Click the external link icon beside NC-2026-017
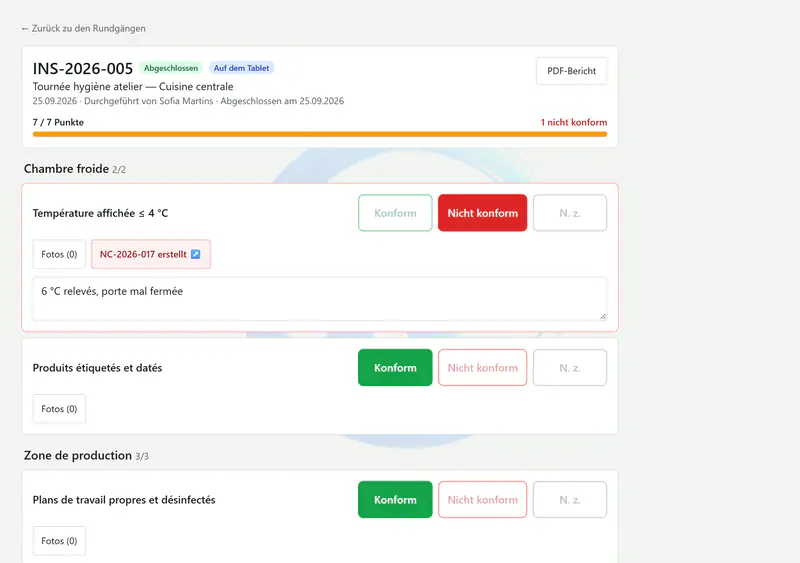The width and height of the screenshot is (800, 563). (195, 254)
